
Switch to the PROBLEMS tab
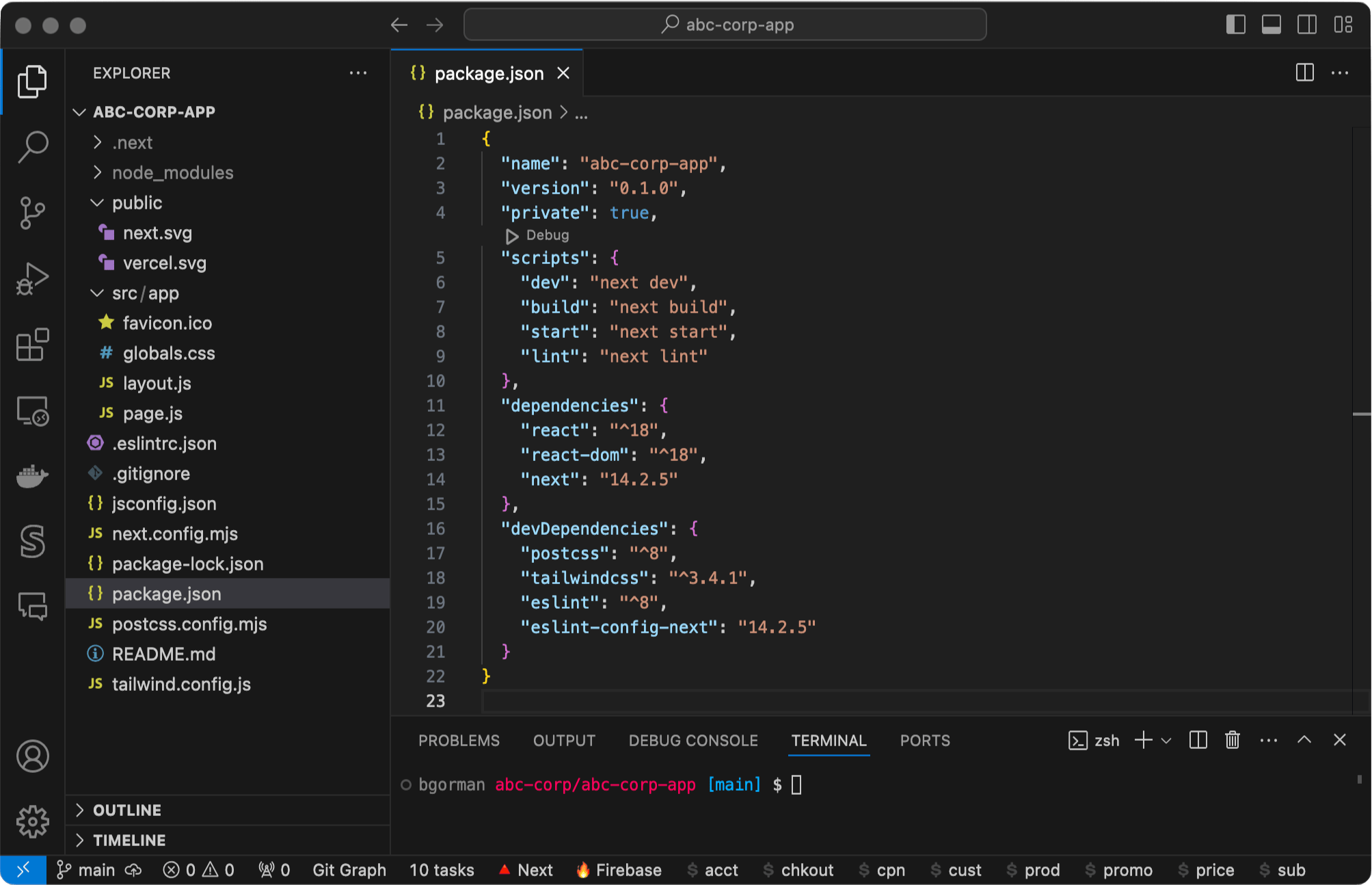(x=459, y=741)
